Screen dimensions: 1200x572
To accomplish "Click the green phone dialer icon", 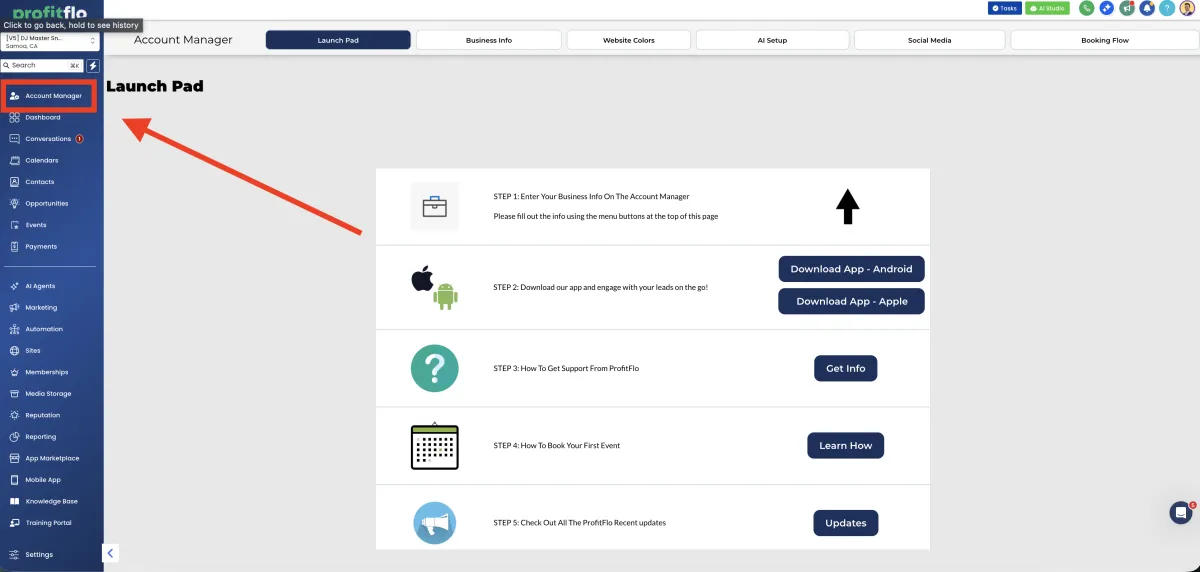I will [1086, 8].
